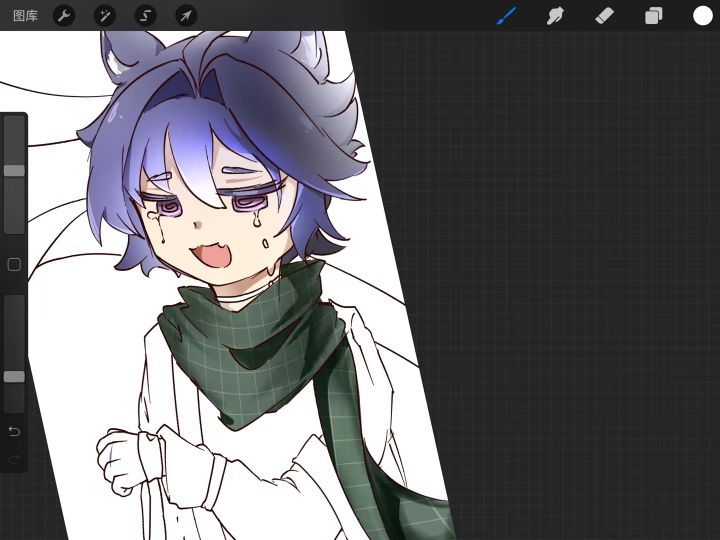The width and height of the screenshot is (720, 540).
Task: Select the Smudge tool
Action: point(556,16)
